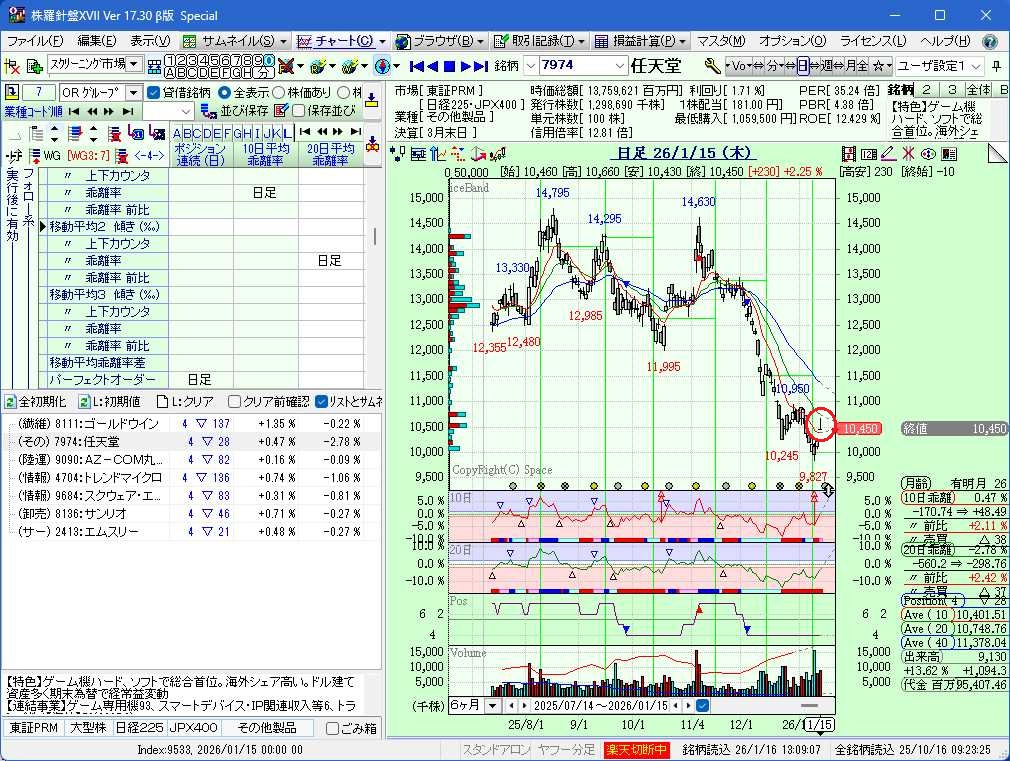The image size is (1010, 761).
Task: Click the red crosshair icon above chart
Action: pyautogui.click(x=908, y=153)
